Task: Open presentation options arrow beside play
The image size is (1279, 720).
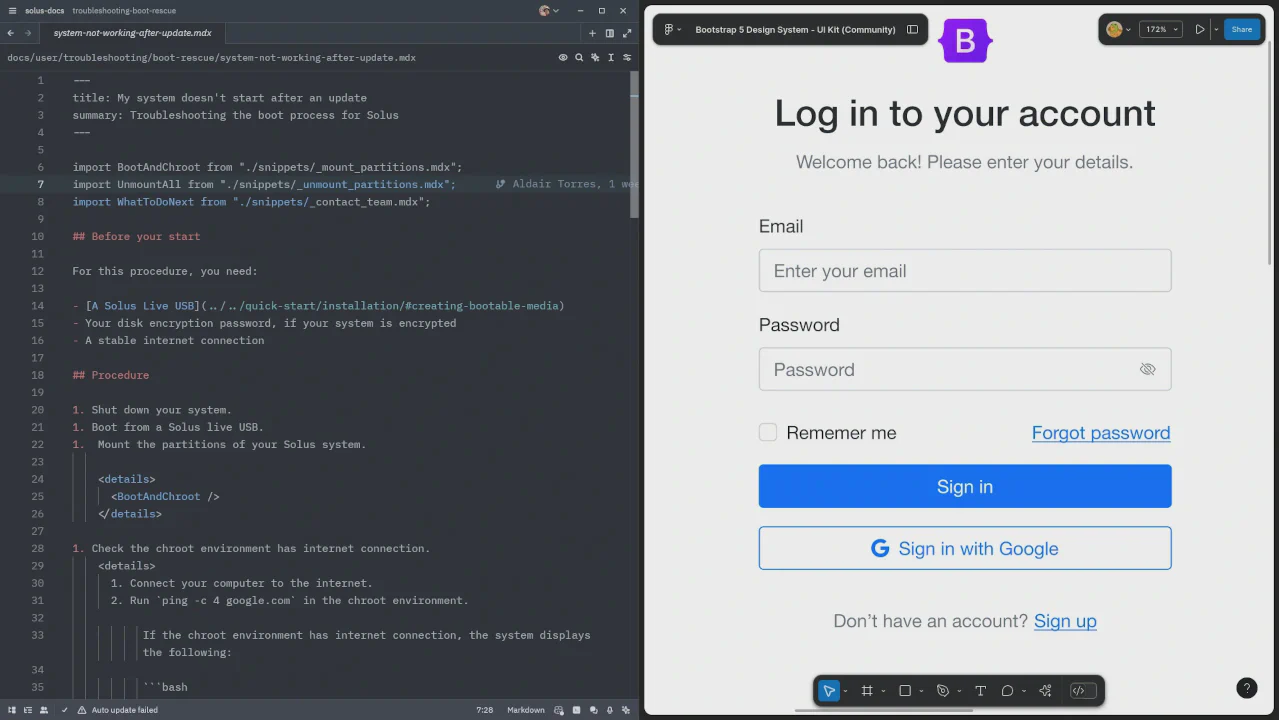Action: tap(1215, 29)
